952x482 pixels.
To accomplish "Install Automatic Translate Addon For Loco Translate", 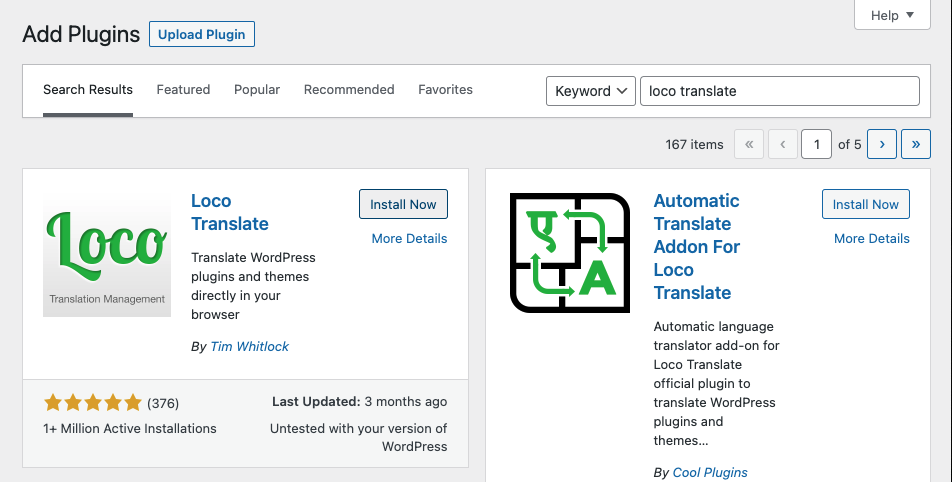I will coord(865,204).
